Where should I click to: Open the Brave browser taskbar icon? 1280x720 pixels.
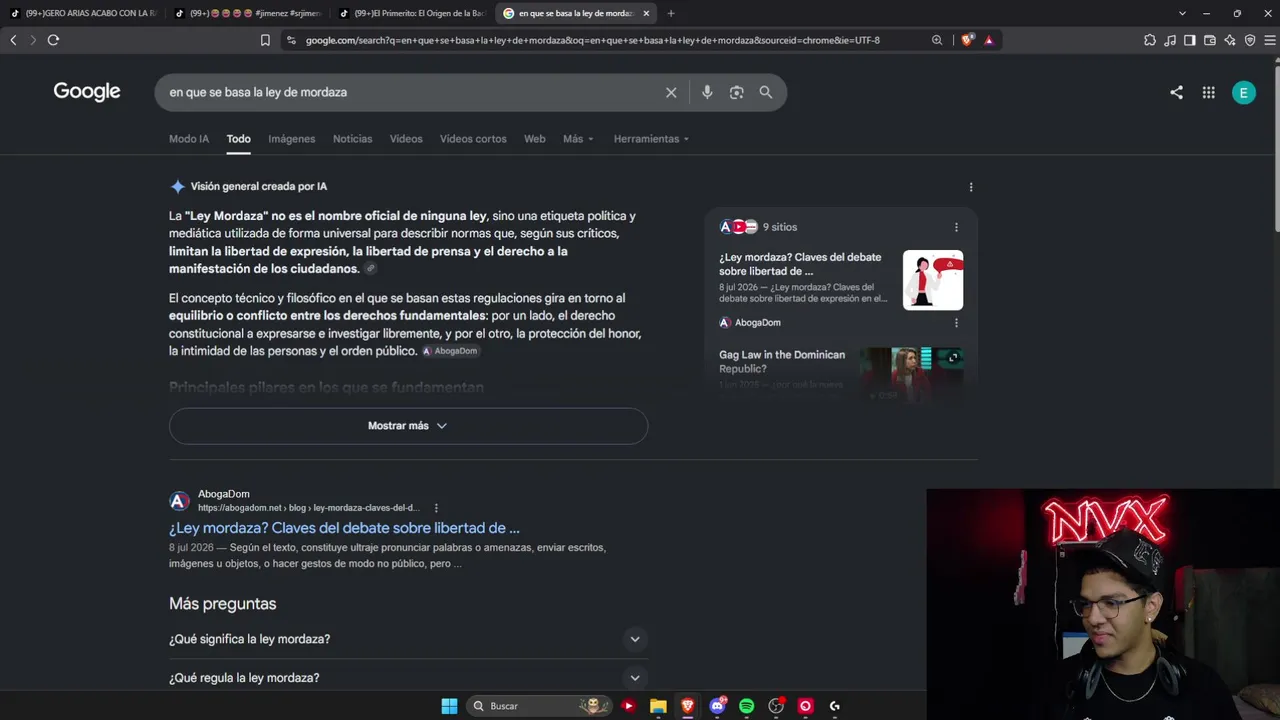click(687, 706)
